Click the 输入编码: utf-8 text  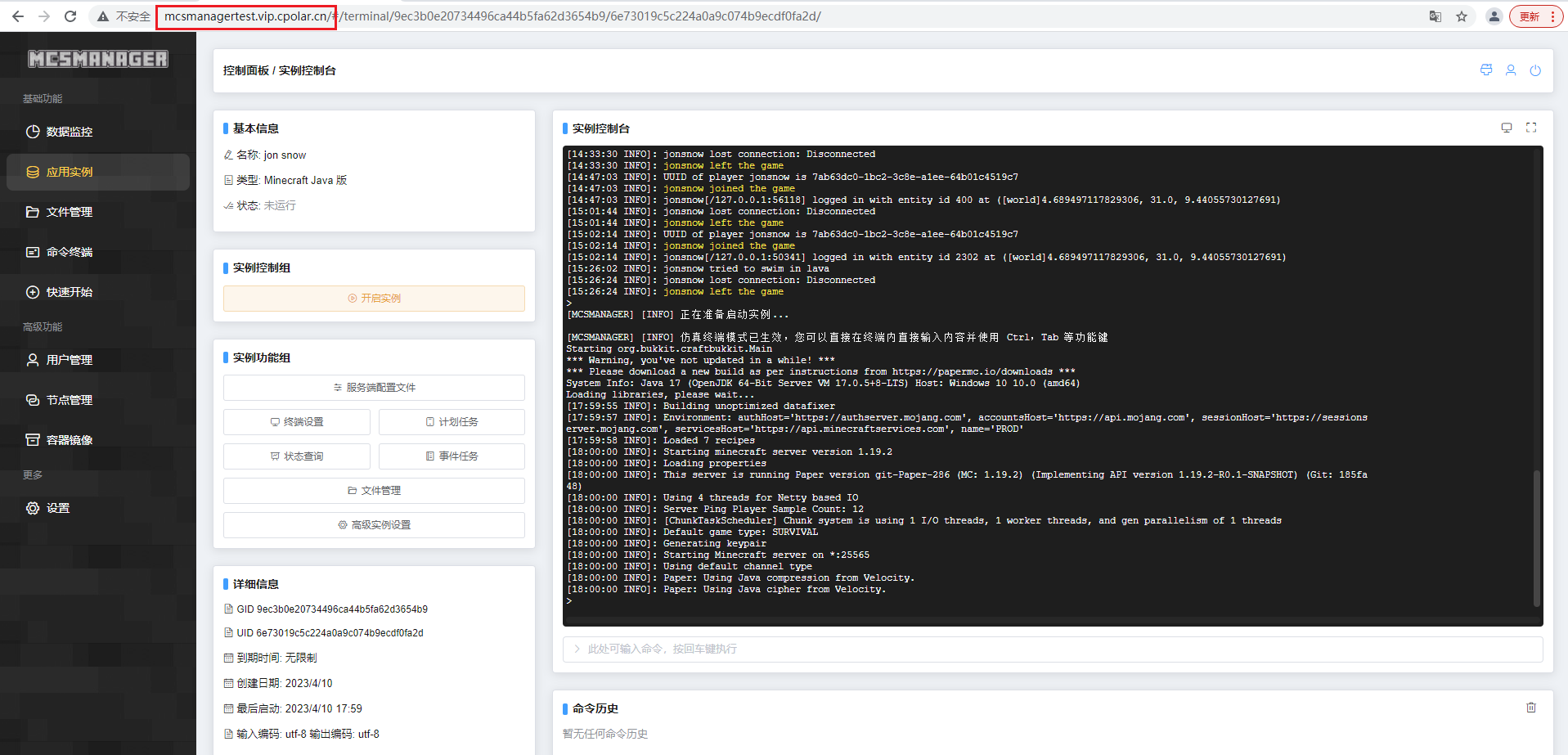(x=271, y=734)
